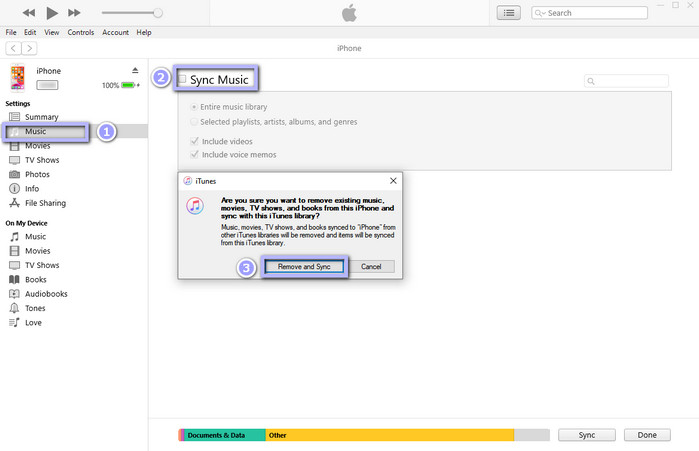Open the Edit menu
The height and width of the screenshot is (451, 699).
pos(30,32)
